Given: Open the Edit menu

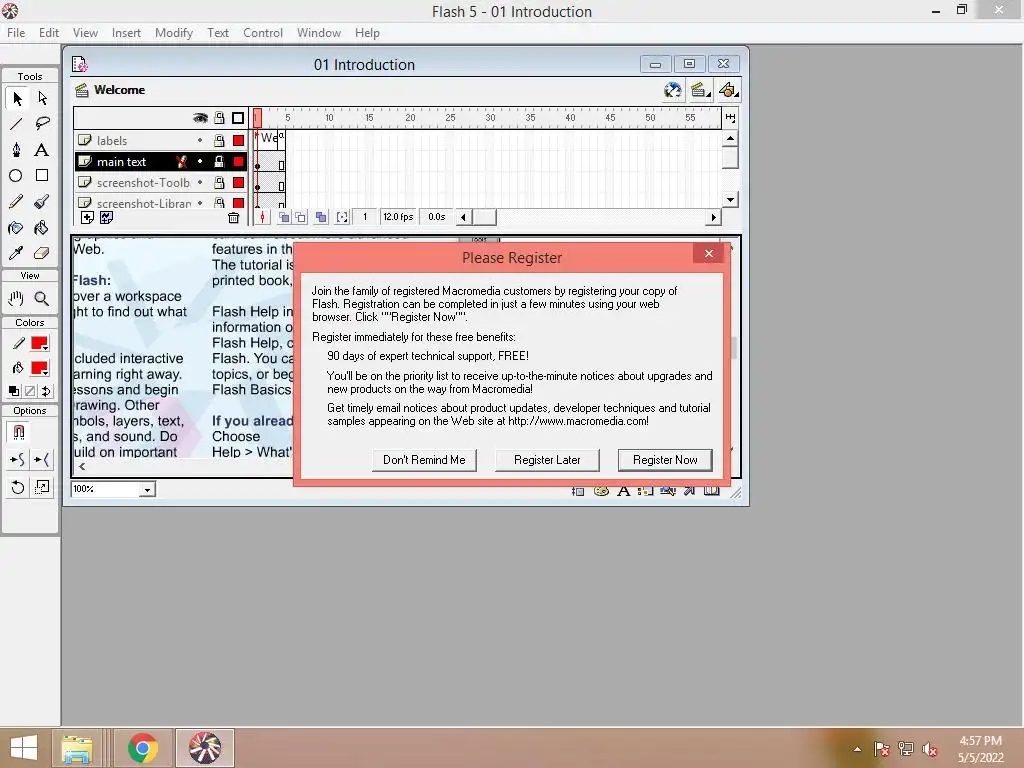Looking at the screenshot, I should click(x=49, y=33).
